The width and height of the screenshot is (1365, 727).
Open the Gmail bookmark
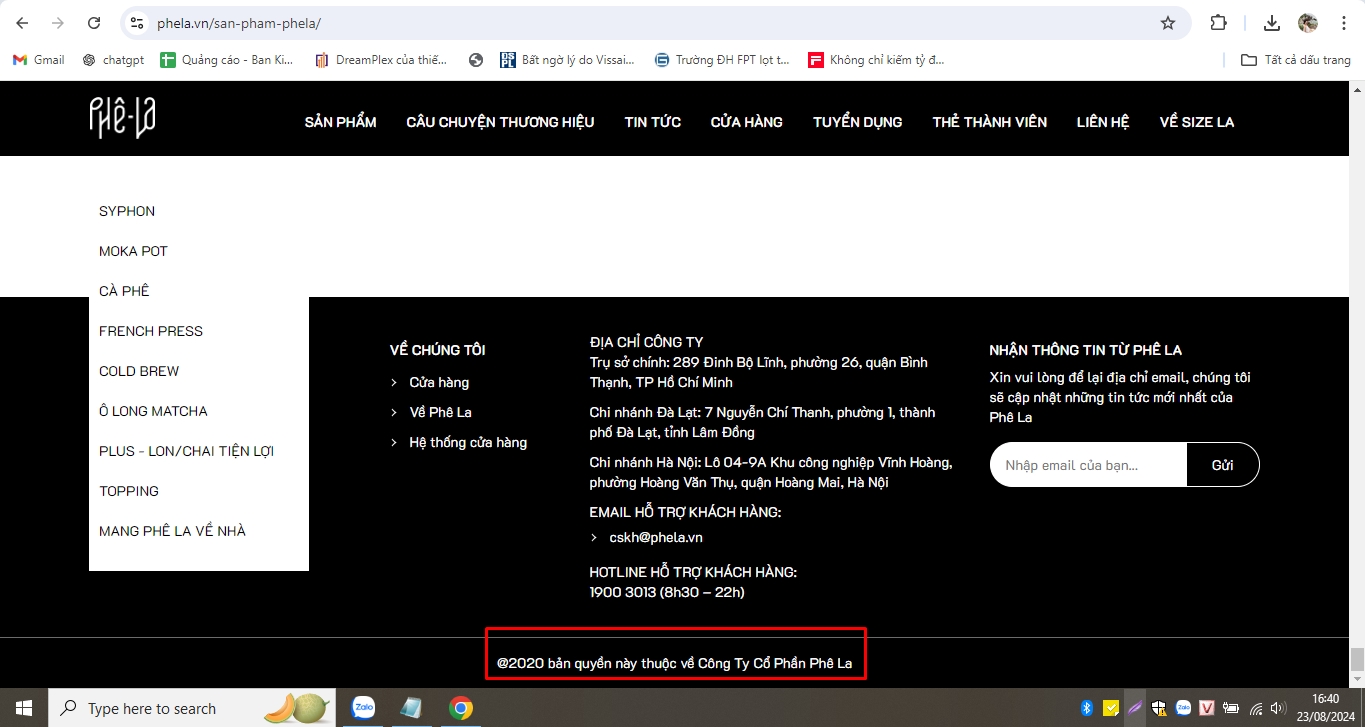coord(37,59)
